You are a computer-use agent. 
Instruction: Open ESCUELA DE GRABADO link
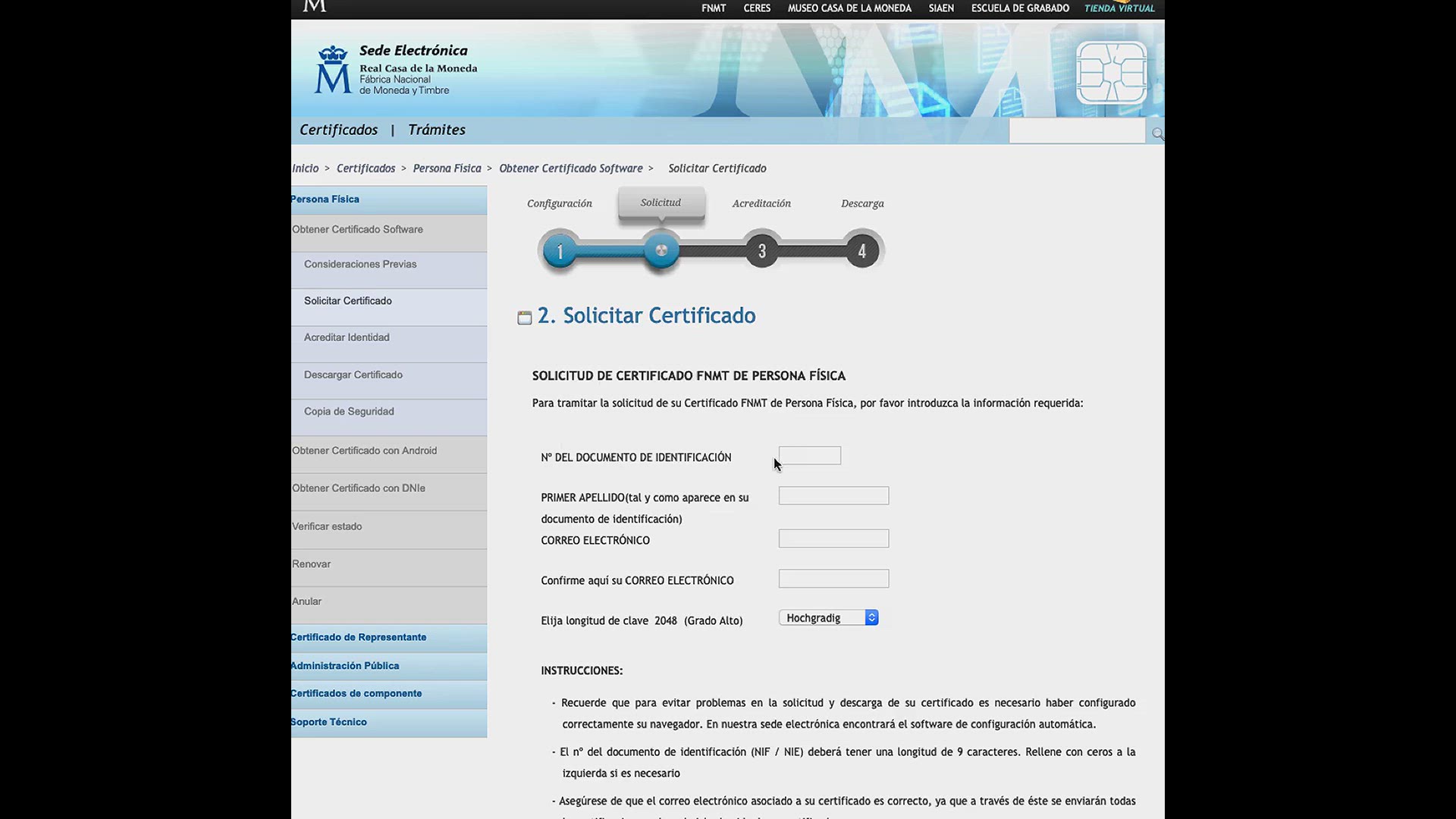(x=1020, y=8)
